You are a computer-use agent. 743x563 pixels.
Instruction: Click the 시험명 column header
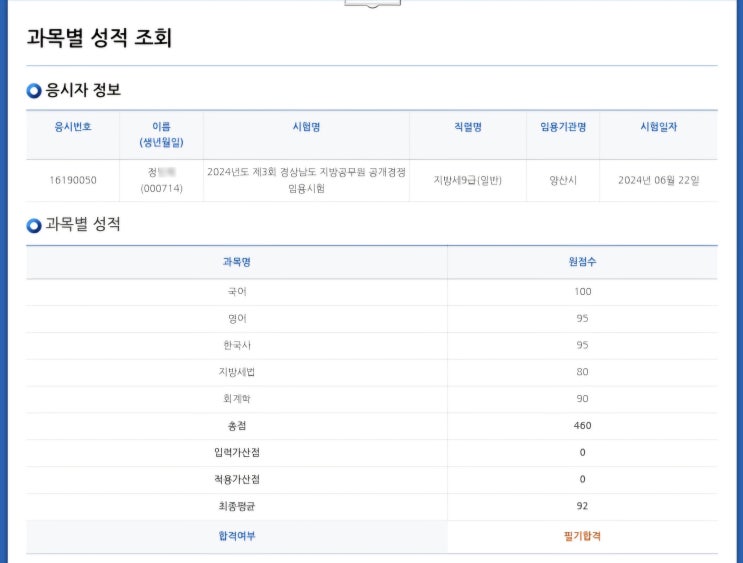tap(306, 127)
